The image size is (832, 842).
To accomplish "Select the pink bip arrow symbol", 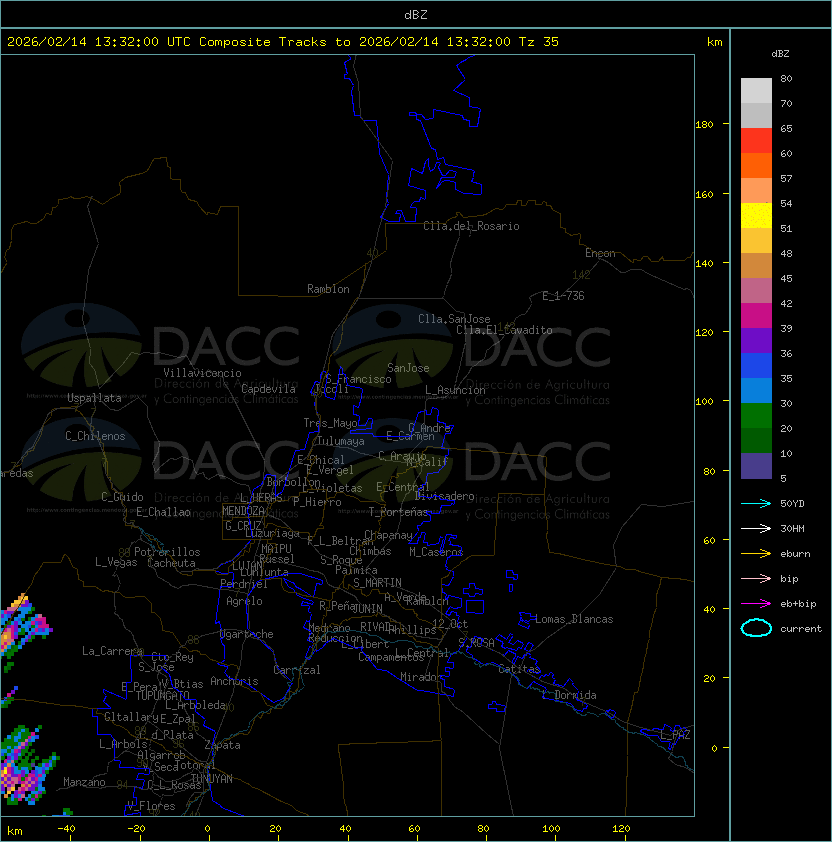I will click(756, 578).
